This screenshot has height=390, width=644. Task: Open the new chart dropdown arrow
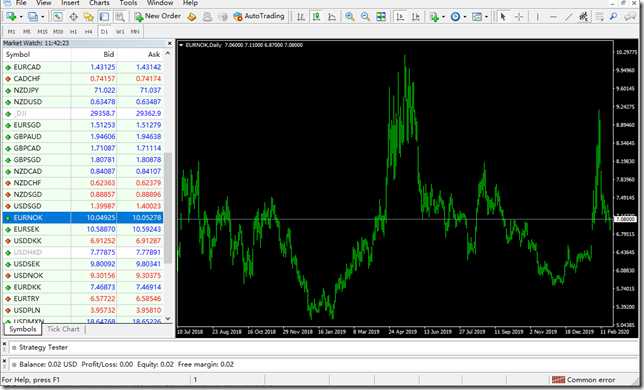(x=21, y=17)
